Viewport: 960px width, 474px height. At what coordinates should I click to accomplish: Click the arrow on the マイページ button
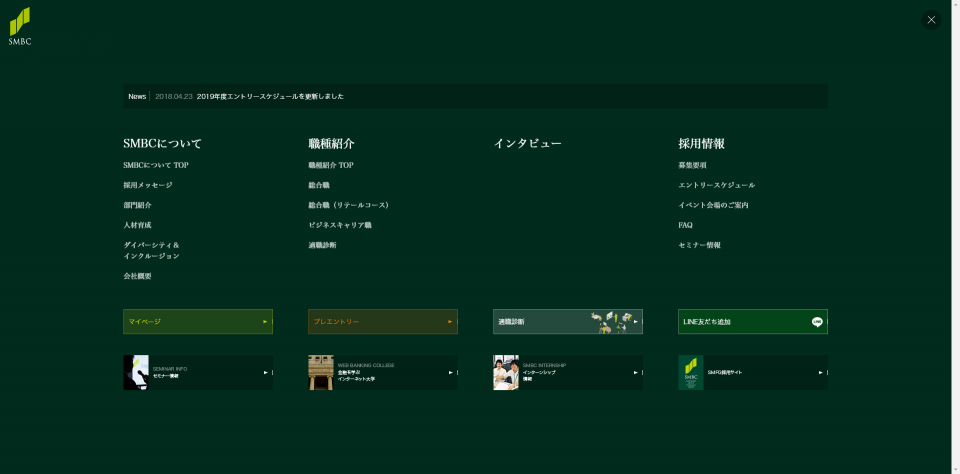[265, 322]
